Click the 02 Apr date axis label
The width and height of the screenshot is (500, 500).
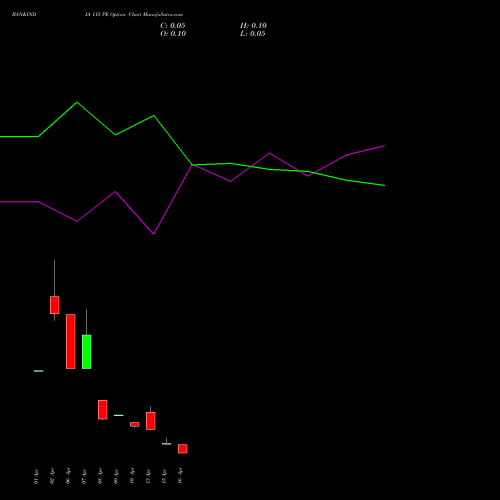[52, 477]
